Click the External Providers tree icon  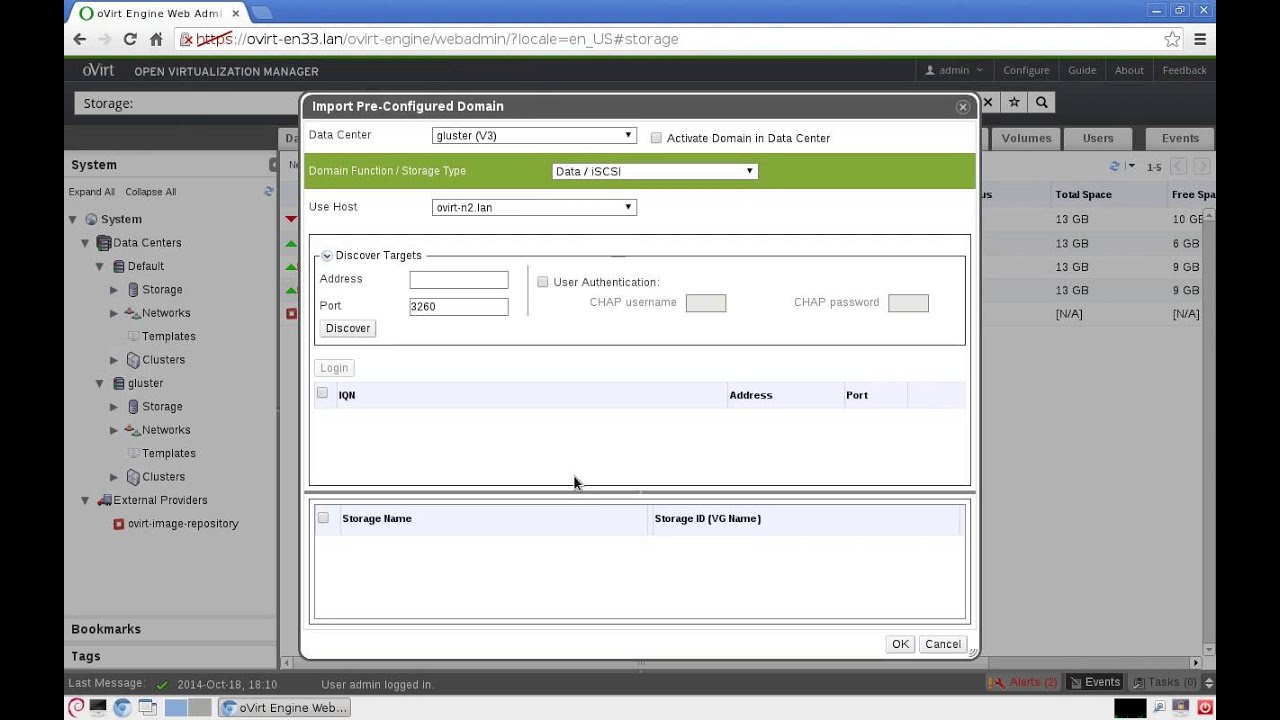point(104,500)
